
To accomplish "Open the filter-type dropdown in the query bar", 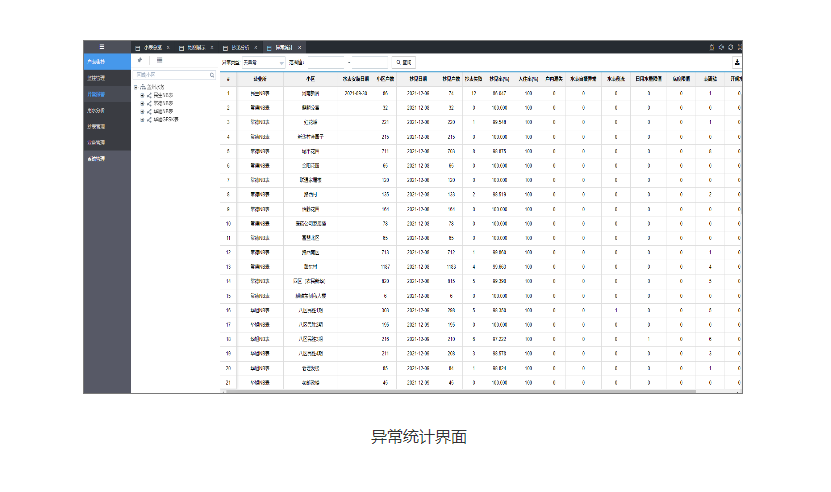I will [263, 63].
